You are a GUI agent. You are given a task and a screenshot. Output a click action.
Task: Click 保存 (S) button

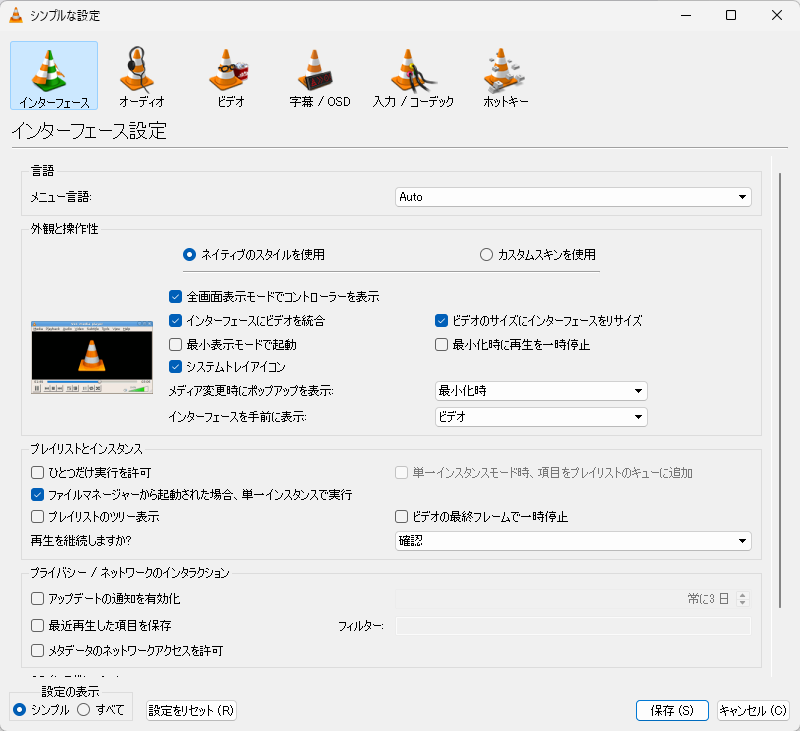point(672,710)
